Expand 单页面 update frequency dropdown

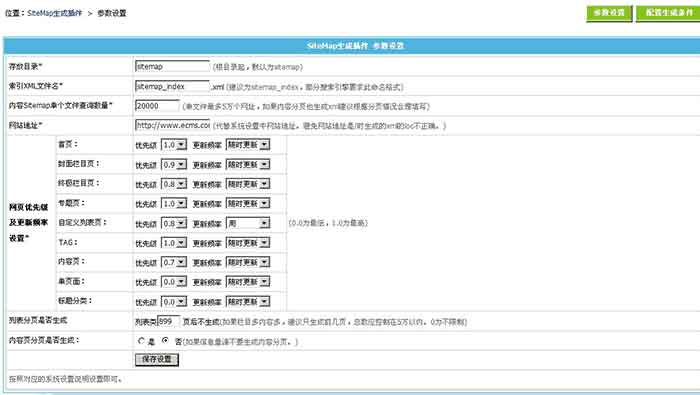(248, 282)
